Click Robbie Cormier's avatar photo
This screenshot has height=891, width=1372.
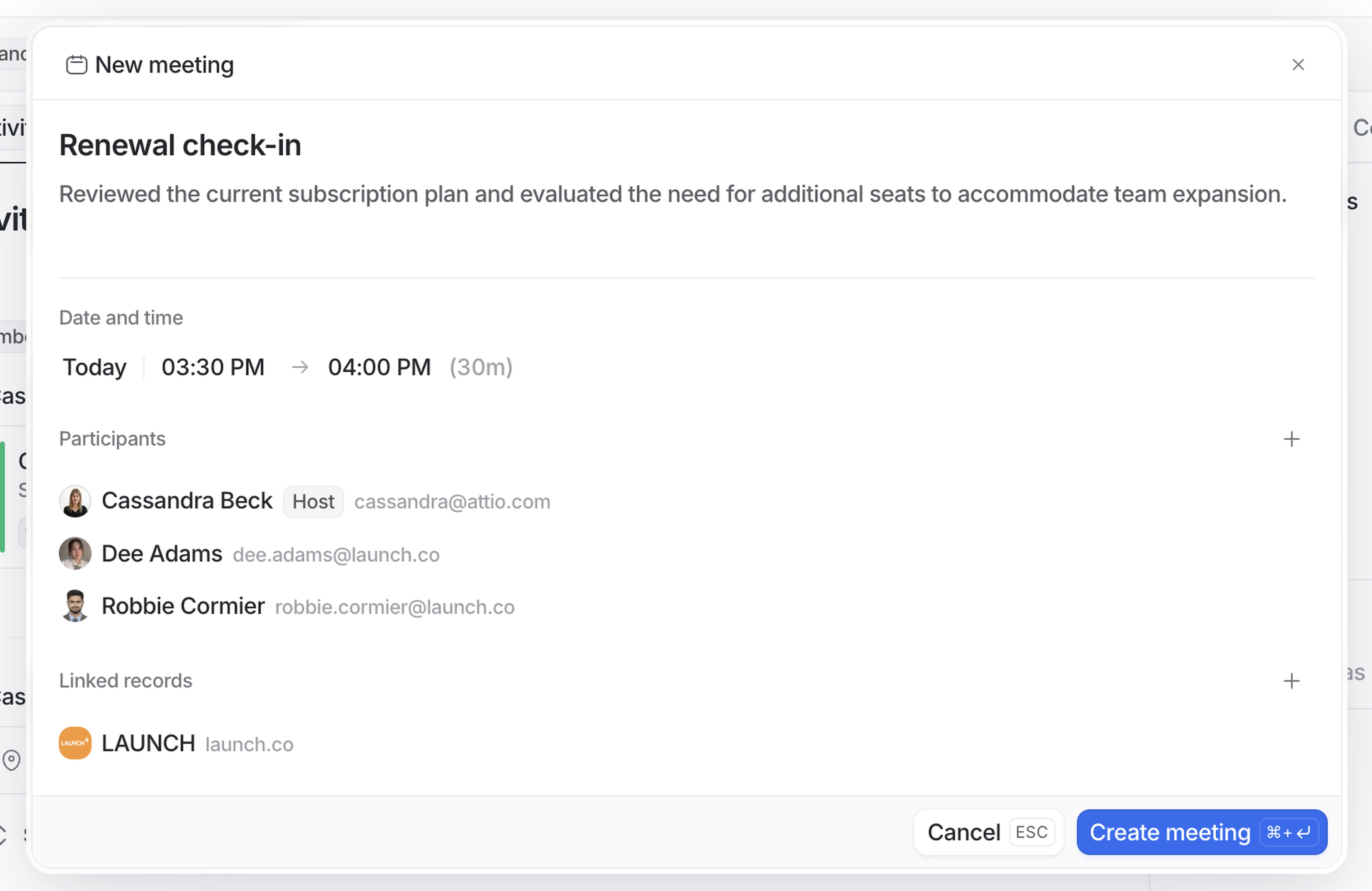(75, 606)
